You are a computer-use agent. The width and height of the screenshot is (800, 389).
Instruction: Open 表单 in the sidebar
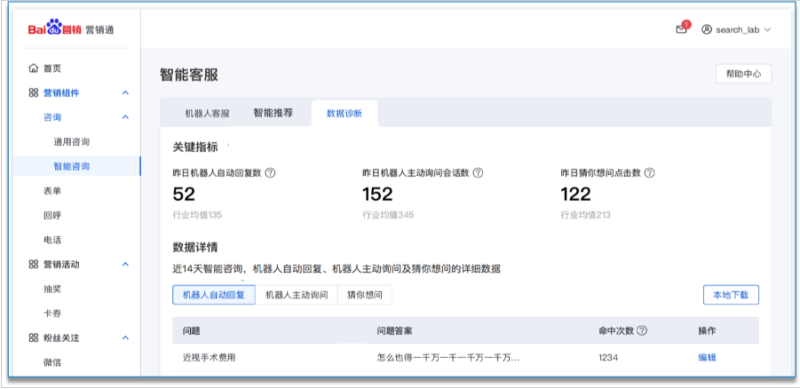(53, 191)
